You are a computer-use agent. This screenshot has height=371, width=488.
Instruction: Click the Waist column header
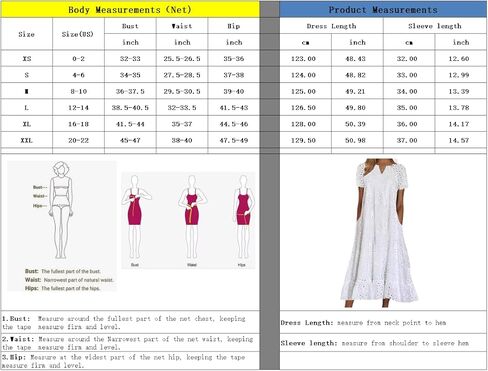(x=182, y=26)
